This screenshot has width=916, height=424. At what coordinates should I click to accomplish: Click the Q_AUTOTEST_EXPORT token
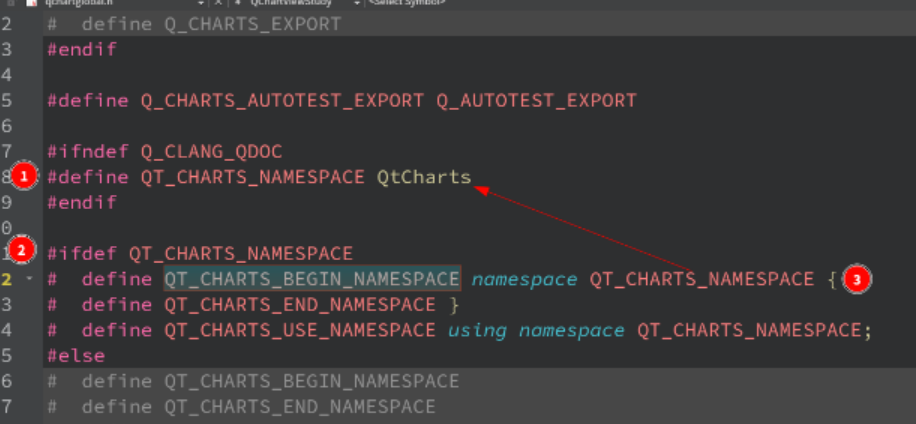pyautogui.click(x=536, y=100)
